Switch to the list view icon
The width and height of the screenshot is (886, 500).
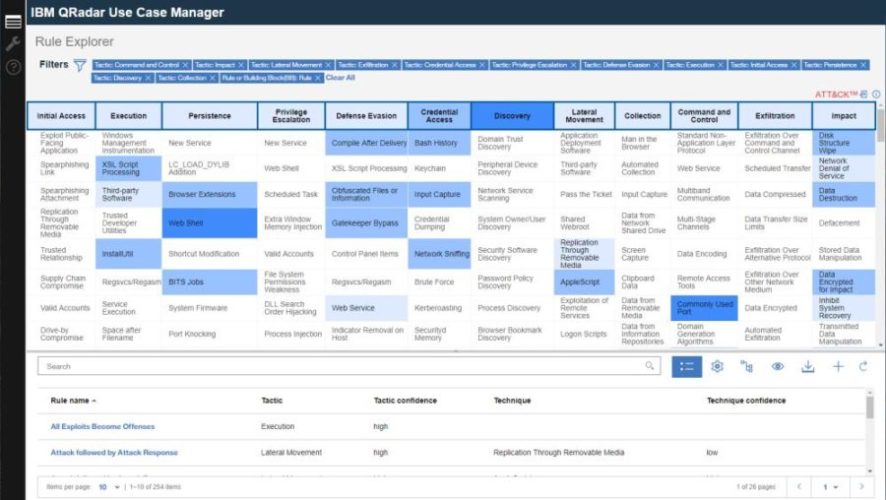pos(687,367)
